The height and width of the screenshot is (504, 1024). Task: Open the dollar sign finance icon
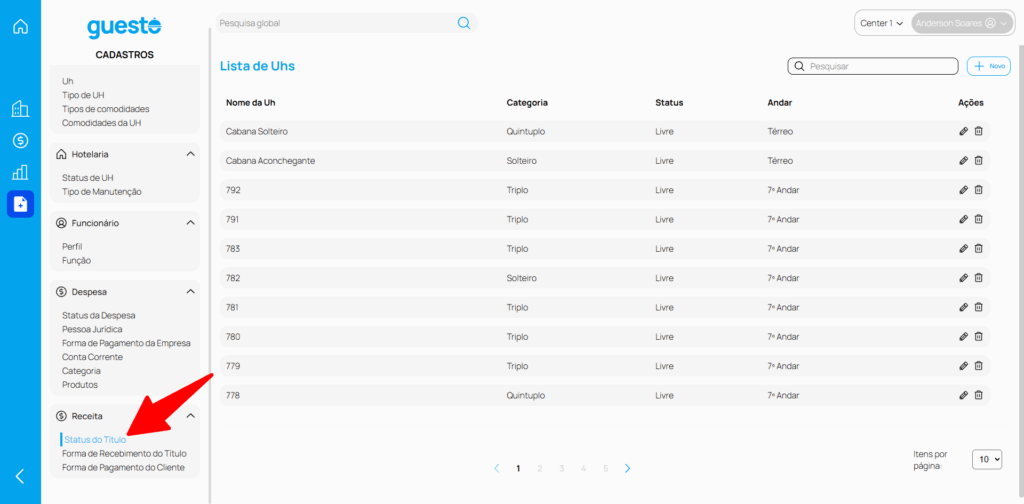point(20,141)
